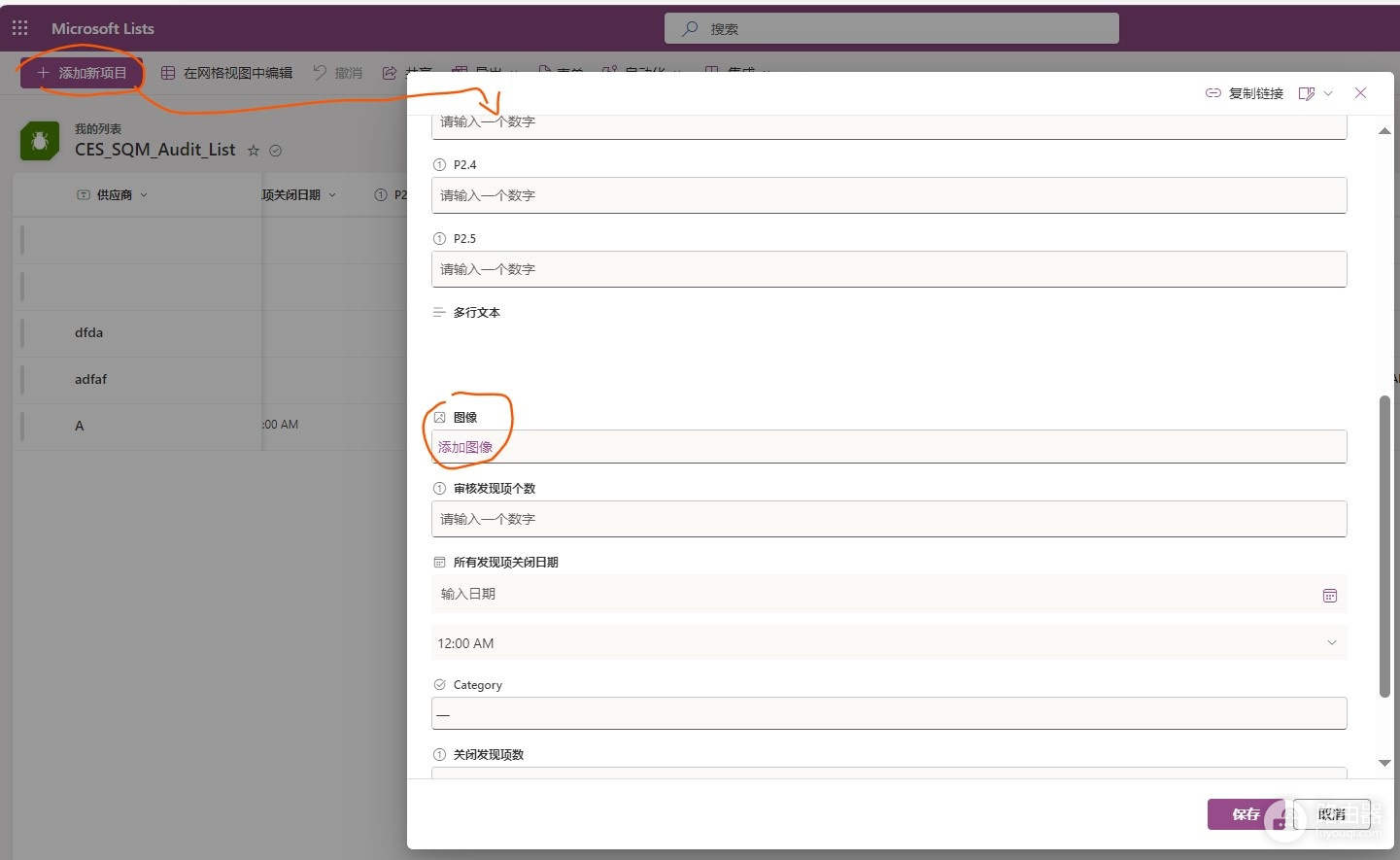
Task: Open the Category choice dropdown
Action: [889, 714]
